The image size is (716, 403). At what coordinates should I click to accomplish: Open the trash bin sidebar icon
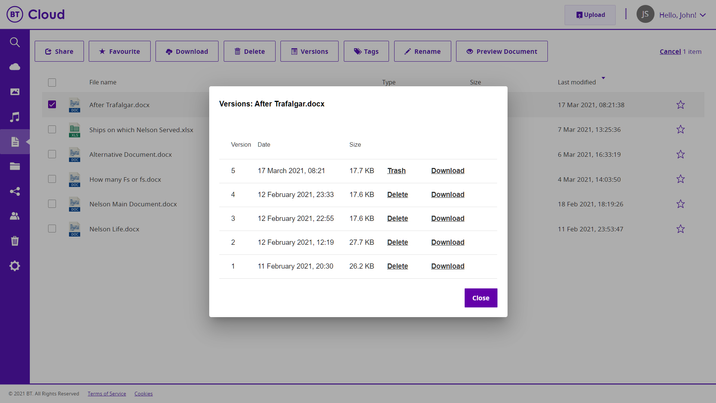tap(15, 241)
